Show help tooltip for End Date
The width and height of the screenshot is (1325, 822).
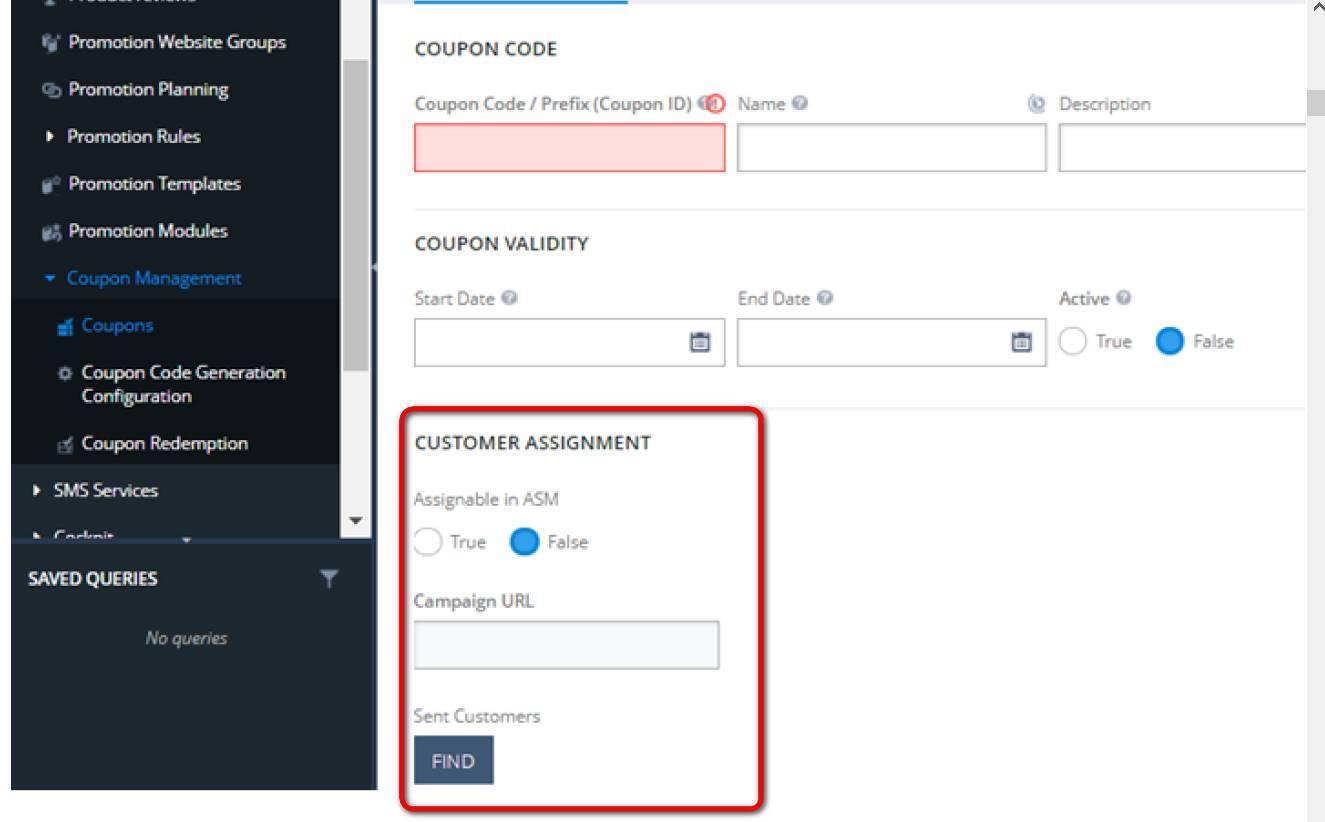coord(826,298)
